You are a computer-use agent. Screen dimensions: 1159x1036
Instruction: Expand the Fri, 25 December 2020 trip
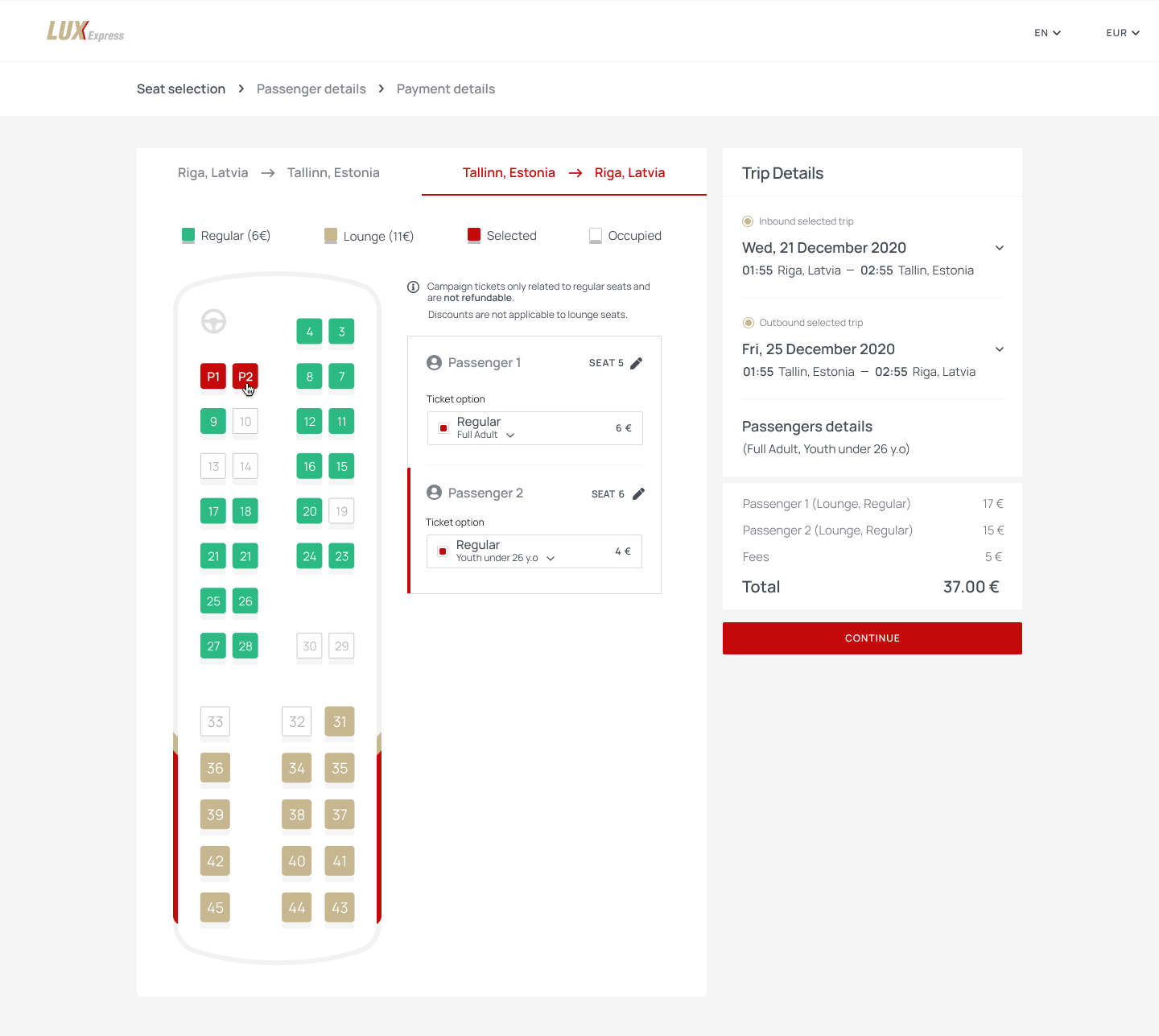(1000, 349)
